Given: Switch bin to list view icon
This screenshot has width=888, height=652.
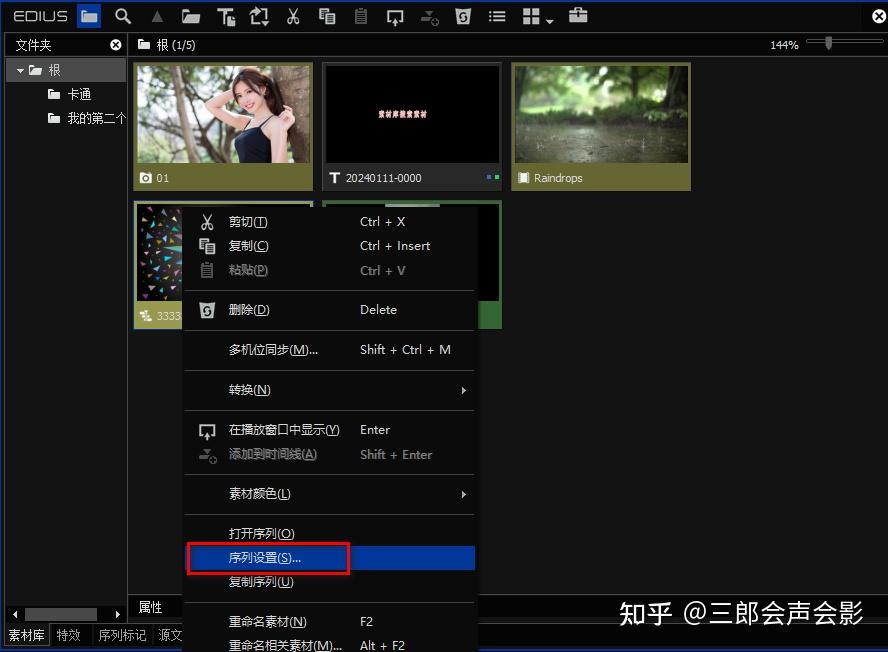Looking at the screenshot, I should tap(496, 16).
